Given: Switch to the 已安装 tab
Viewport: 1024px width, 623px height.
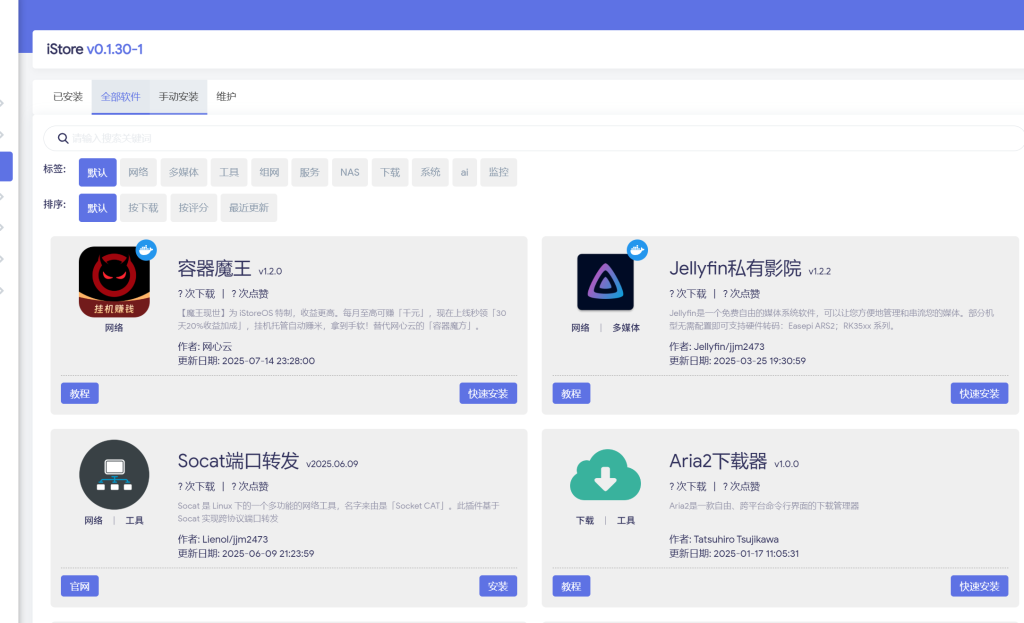Looking at the screenshot, I should [68, 97].
